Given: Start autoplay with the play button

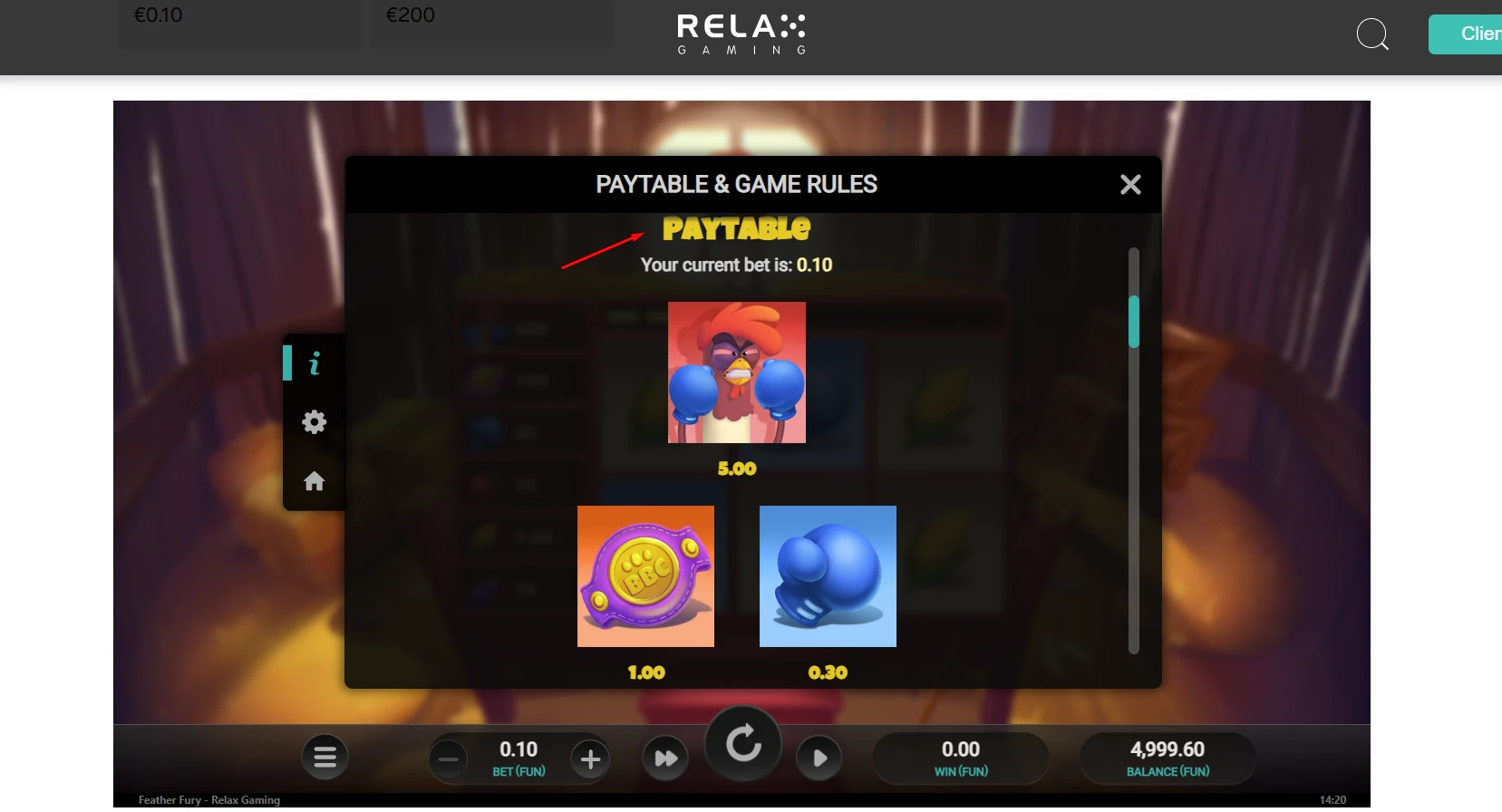Looking at the screenshot, I should tap(819, 759).
